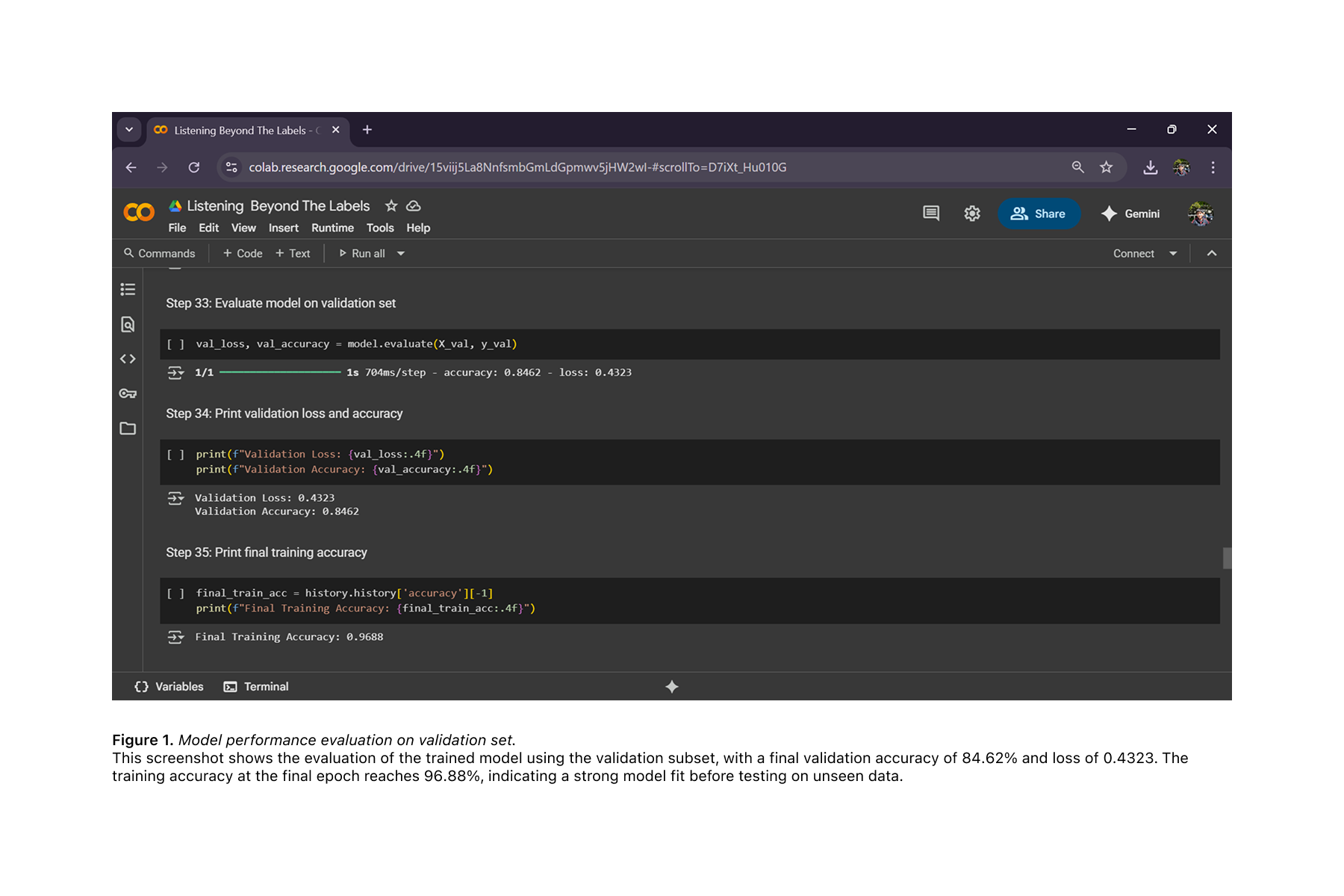The image size is (1344, 896).
Task: Open notebook settings via the gear icon
Action: (971, 214)
